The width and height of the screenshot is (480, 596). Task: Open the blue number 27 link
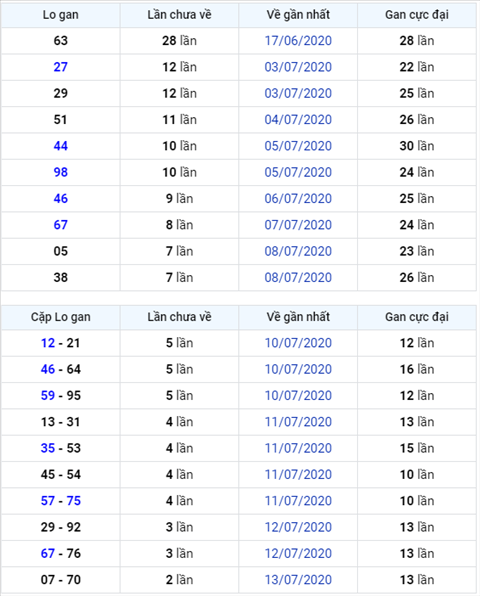[60, 67]
